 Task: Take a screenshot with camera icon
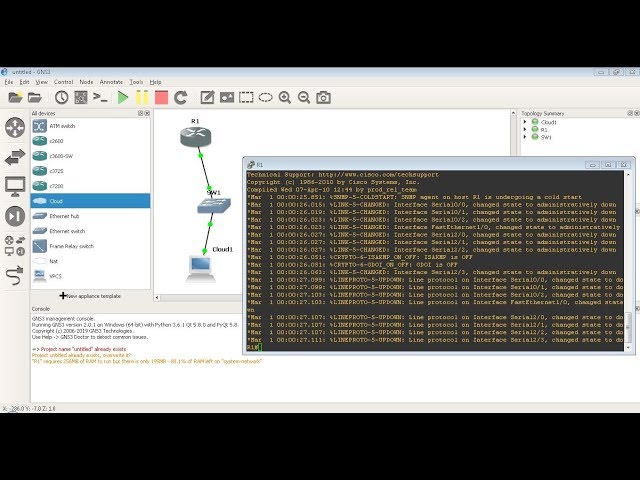point(323,98)
